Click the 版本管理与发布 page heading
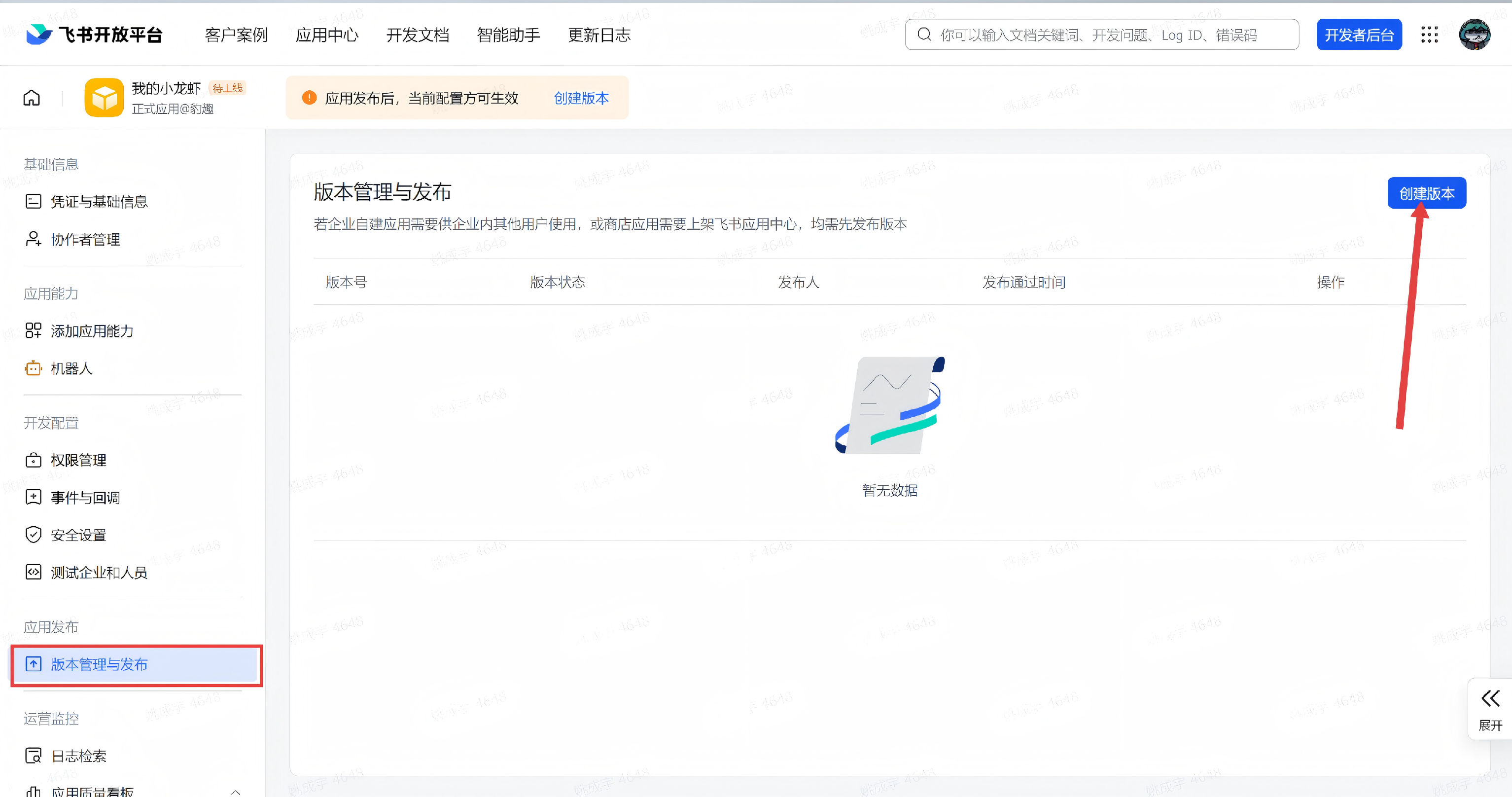This screenshot has height=797, width=1512. coord(382,191)
